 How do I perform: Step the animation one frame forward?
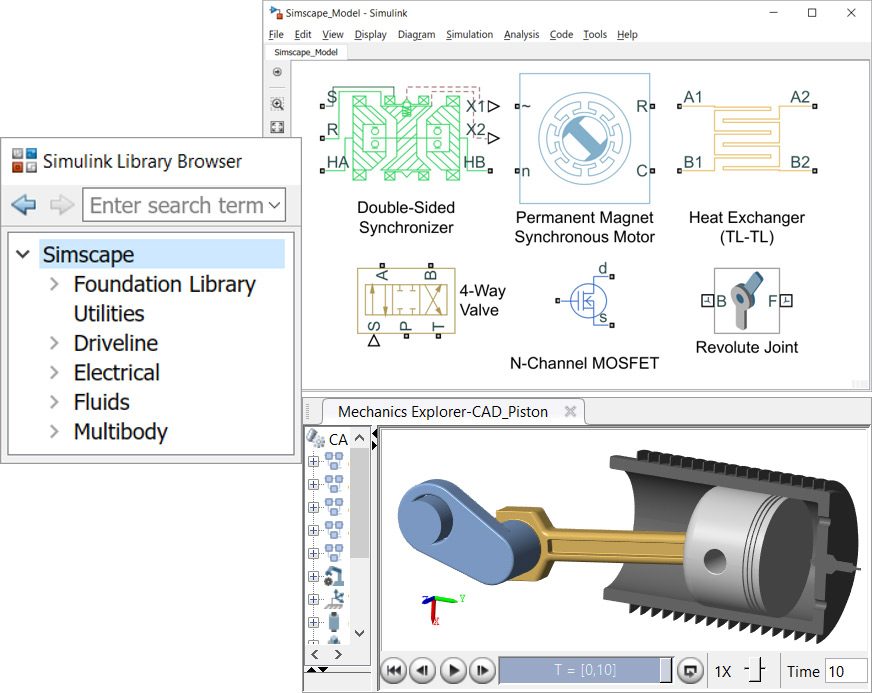click(482, 670)
